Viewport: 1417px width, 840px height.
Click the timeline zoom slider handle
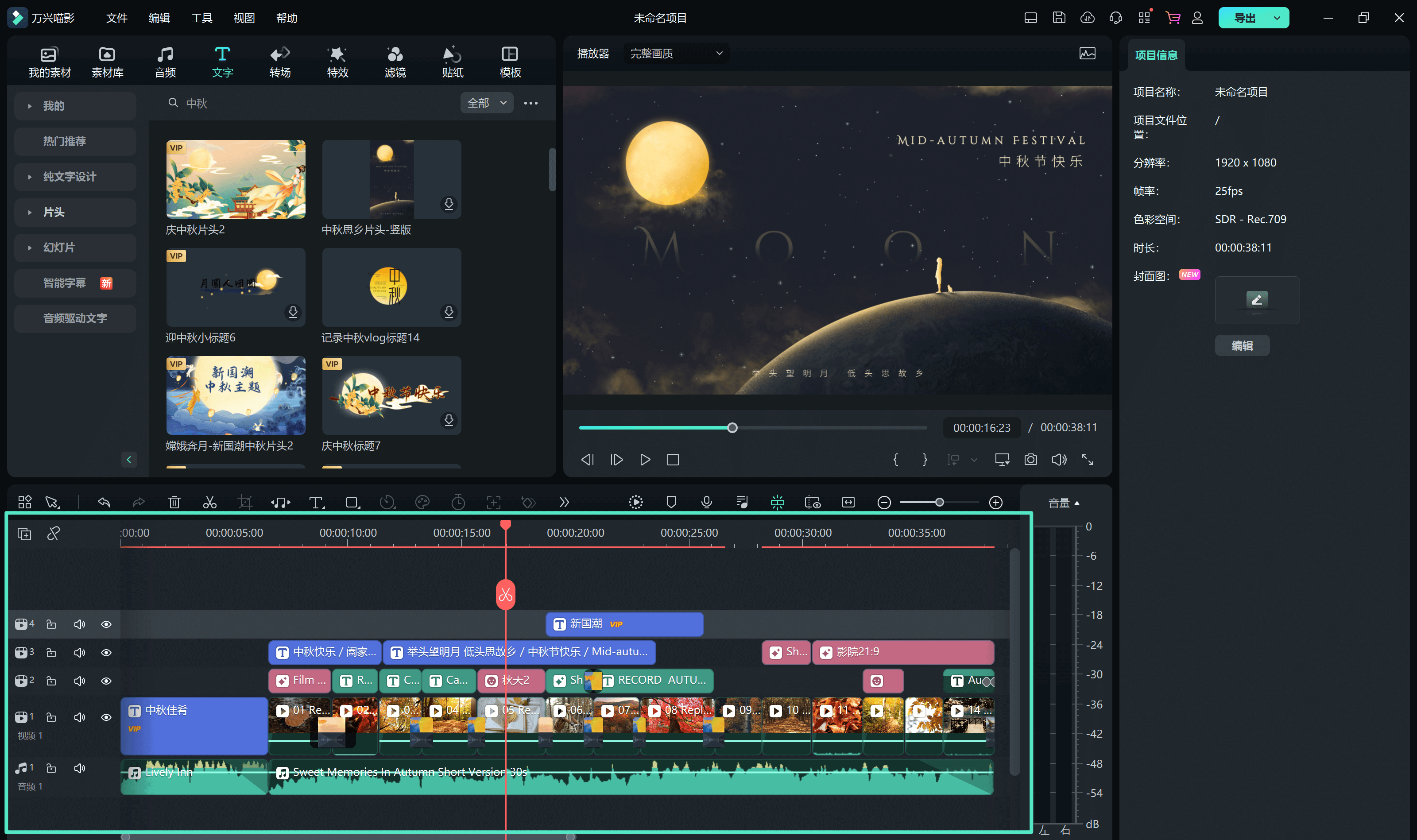coord(939,502)
